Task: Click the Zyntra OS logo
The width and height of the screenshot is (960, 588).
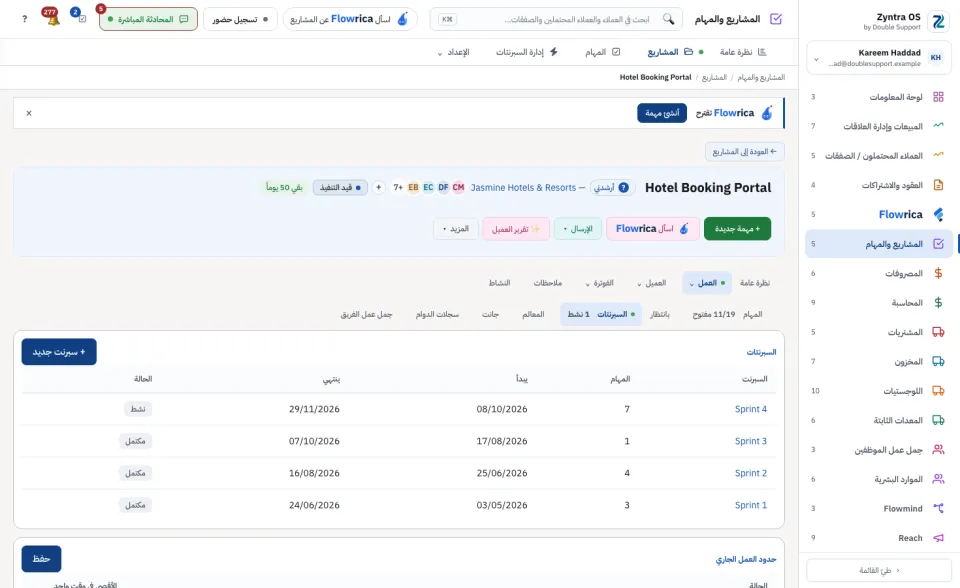Action: (x=938, y=21)
